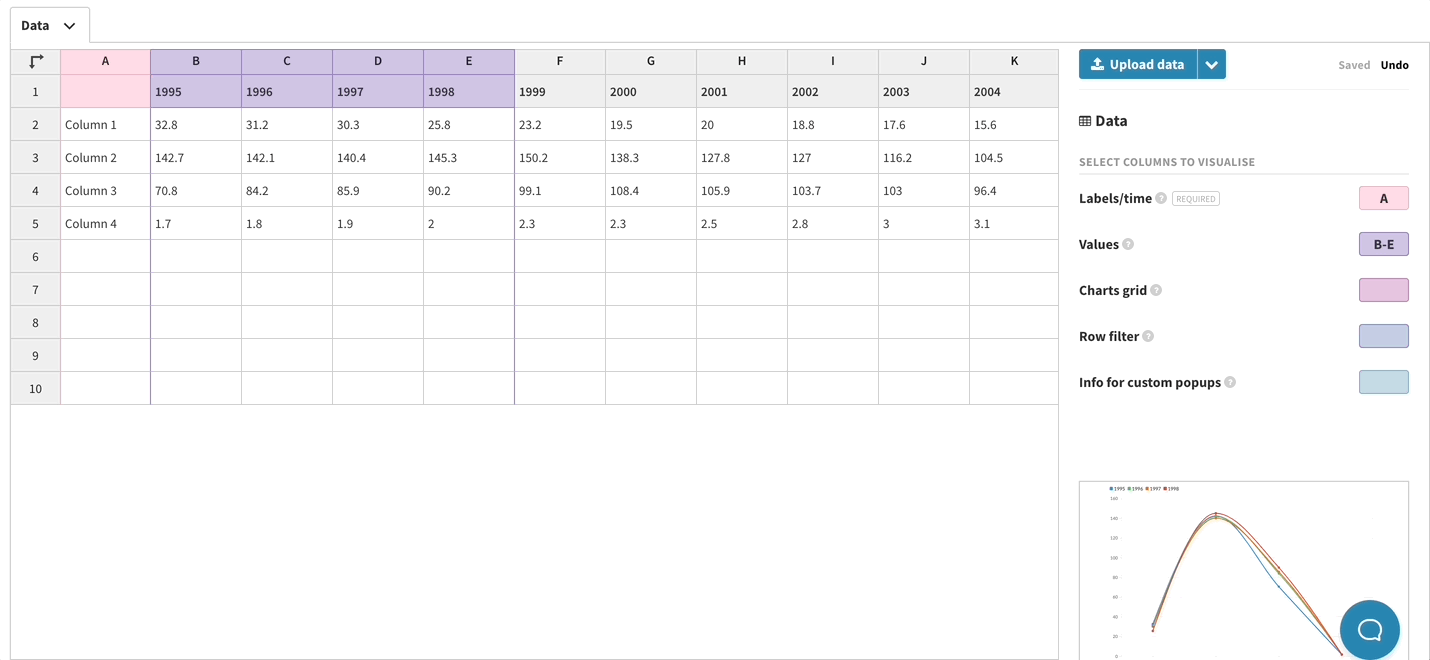Viewport: 1430px width, 660px height.
Task: Click the Charts grid color box
Action: point(1383,290)
